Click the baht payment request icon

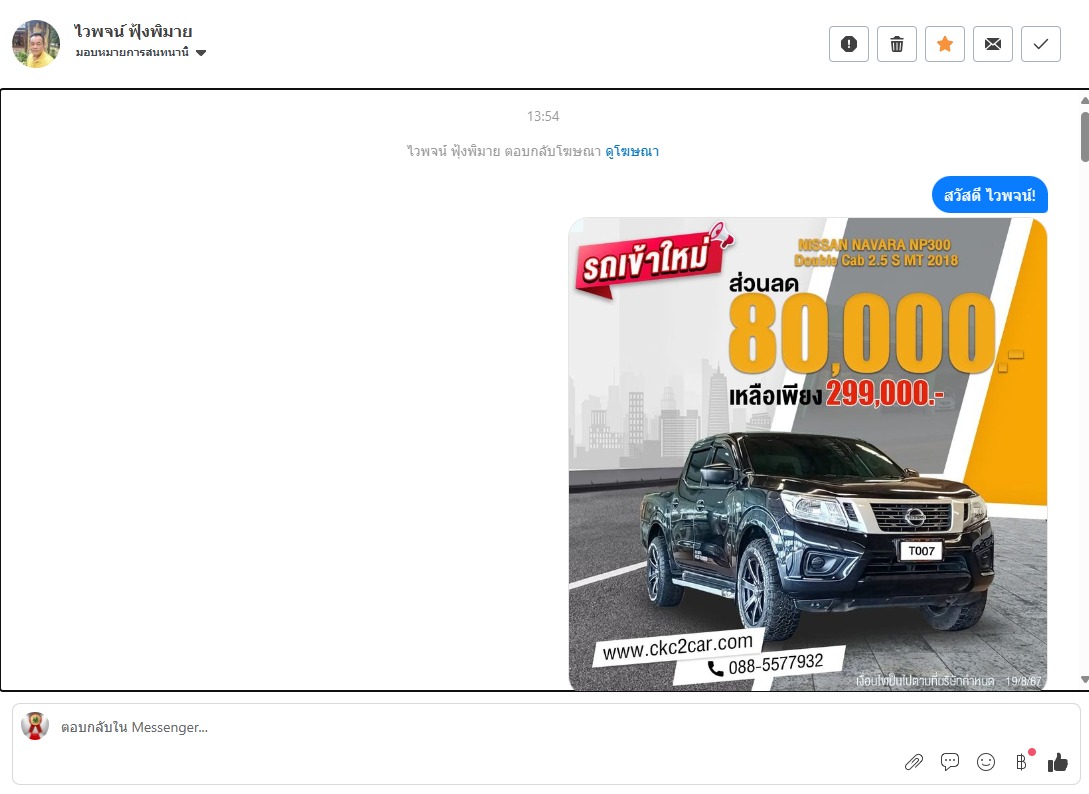[1021, 762]
